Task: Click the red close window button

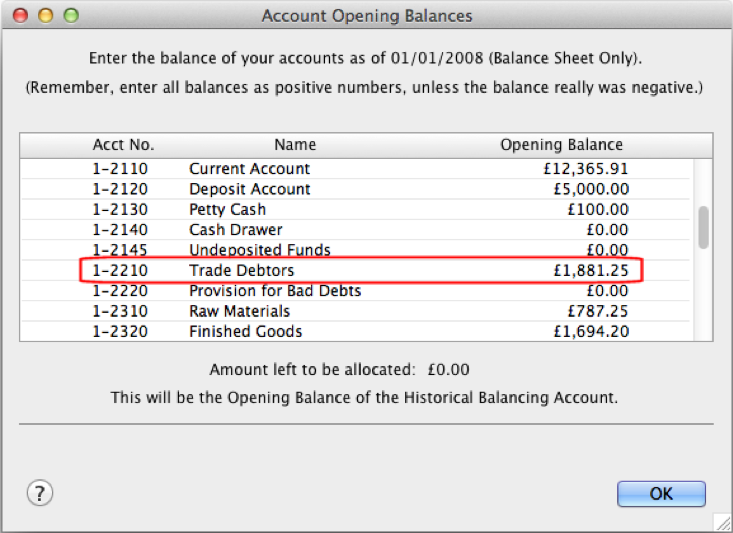Action: [20, 15]
